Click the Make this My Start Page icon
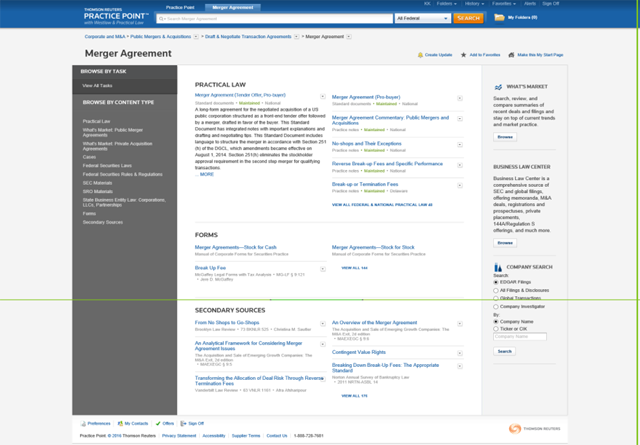The width and height of the screenshot is (640, 445). [512, 55]
